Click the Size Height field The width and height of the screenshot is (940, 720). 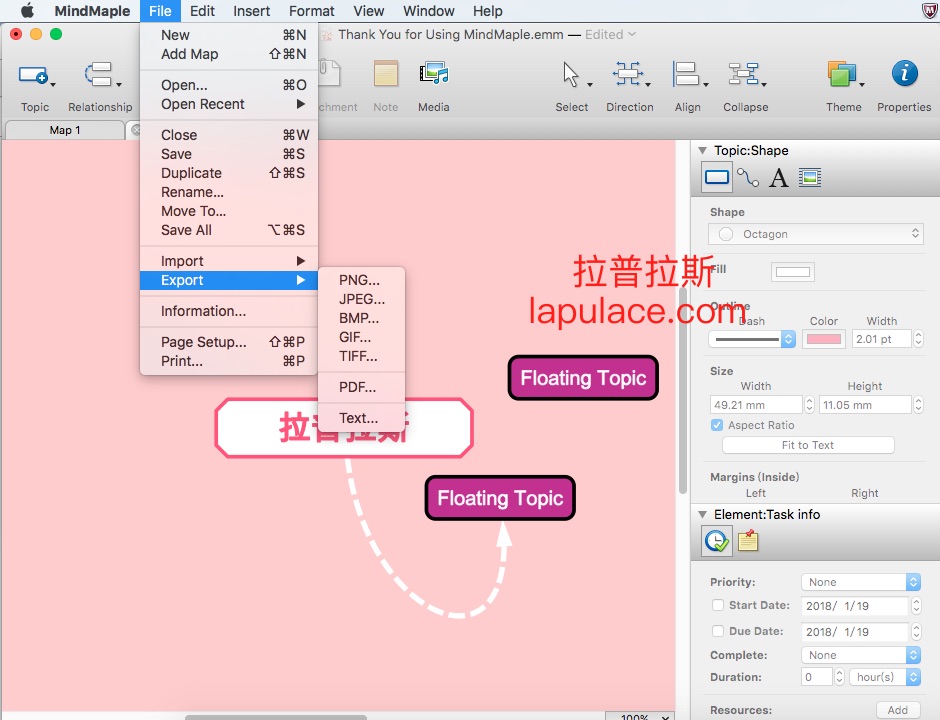click(x=865, y=405)
